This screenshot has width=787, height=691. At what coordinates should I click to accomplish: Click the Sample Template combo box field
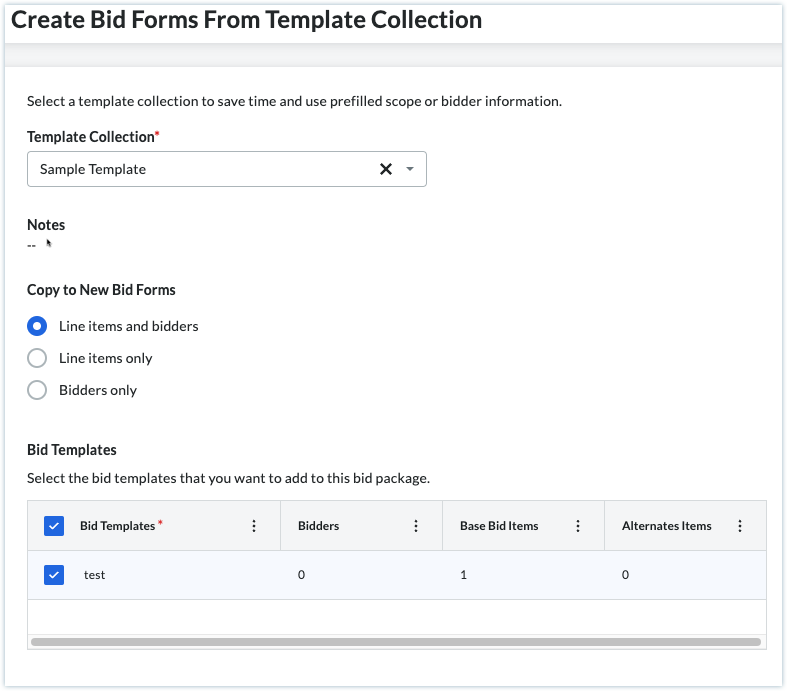click(x=200, y=170)
